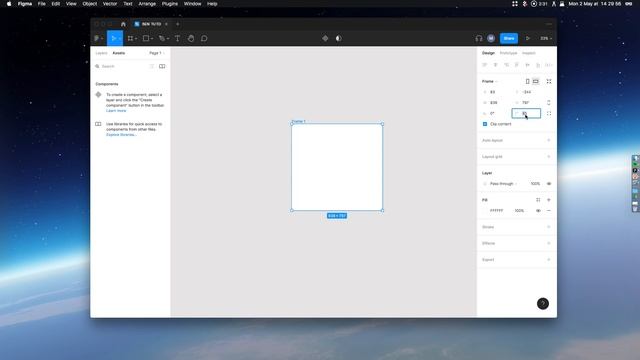Switch to the Prototype tab
The height and width of the screenshot is (360, 640).
point(508,53)
